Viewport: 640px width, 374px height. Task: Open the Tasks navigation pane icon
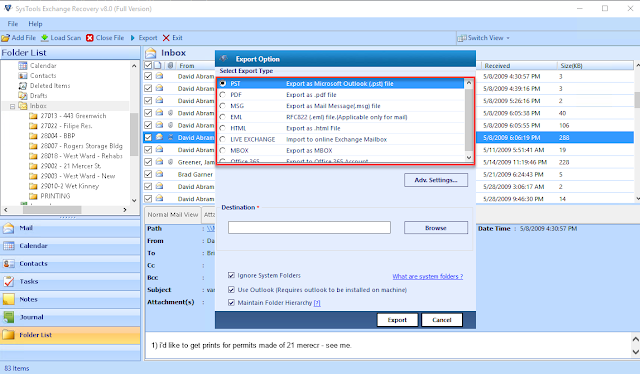[8, 281]
